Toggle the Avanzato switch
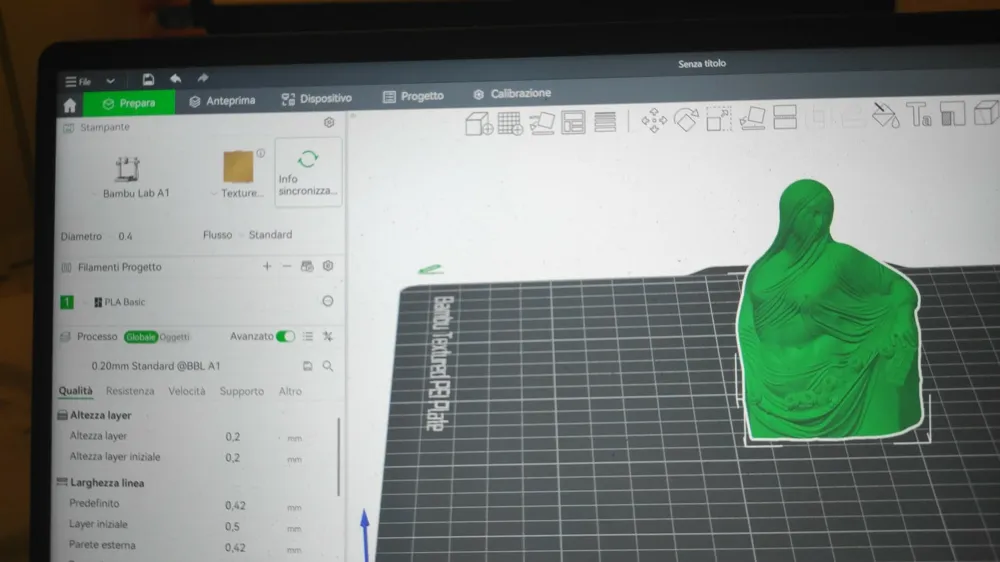The height and width of the screenshot is (562, 1000). click(285, 336)
